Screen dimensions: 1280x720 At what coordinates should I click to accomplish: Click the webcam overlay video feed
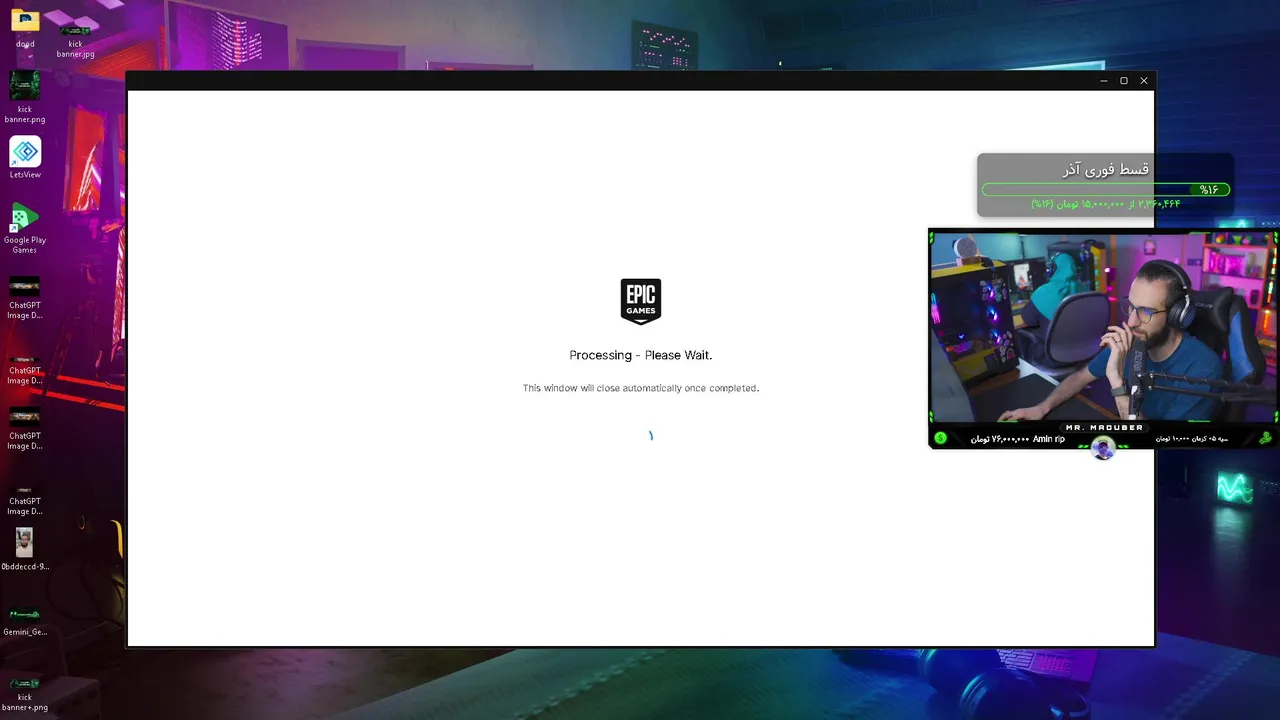(1104, 327)
